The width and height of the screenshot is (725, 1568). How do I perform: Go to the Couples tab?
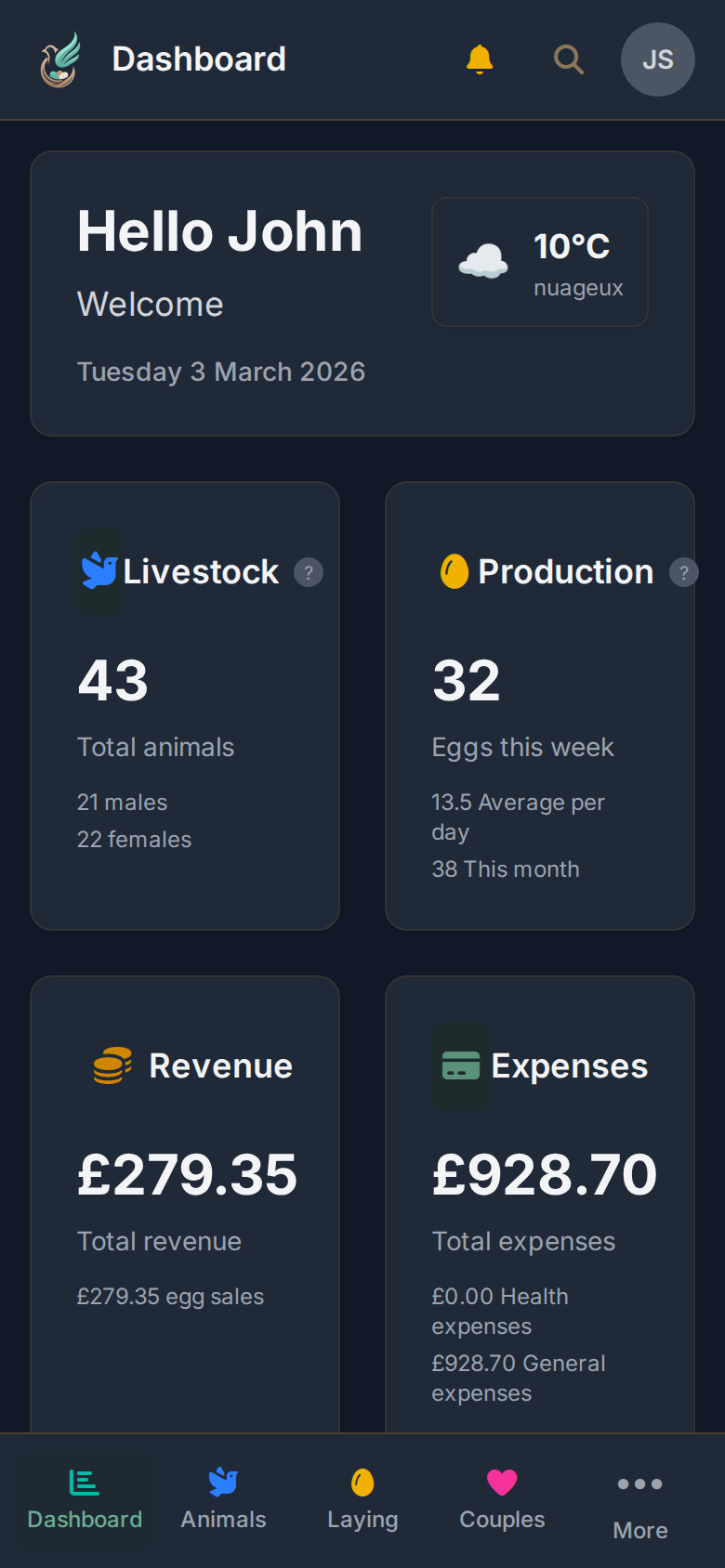point(502,1499)
